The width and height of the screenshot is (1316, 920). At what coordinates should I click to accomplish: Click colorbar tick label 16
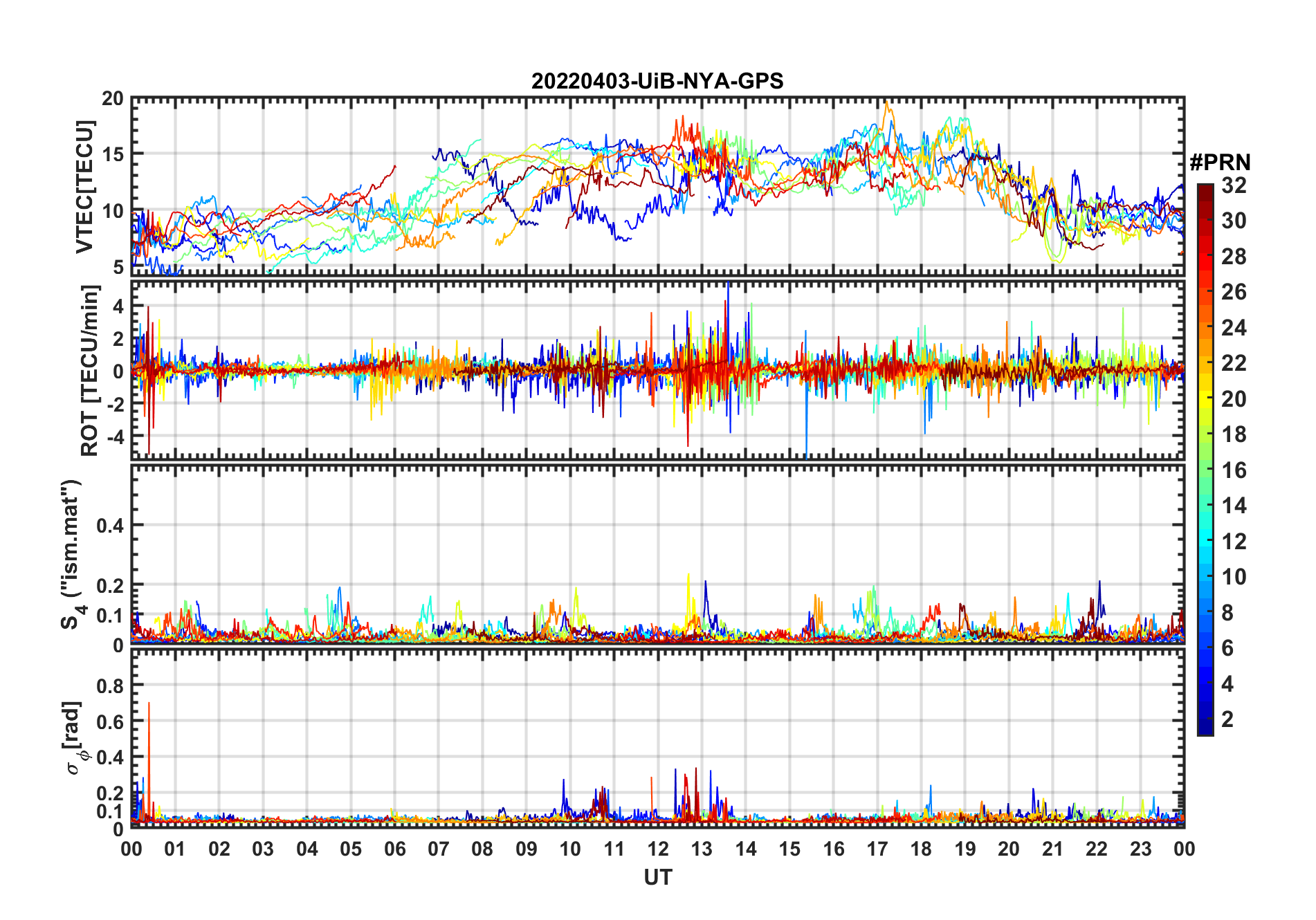tap(1234, 470)
